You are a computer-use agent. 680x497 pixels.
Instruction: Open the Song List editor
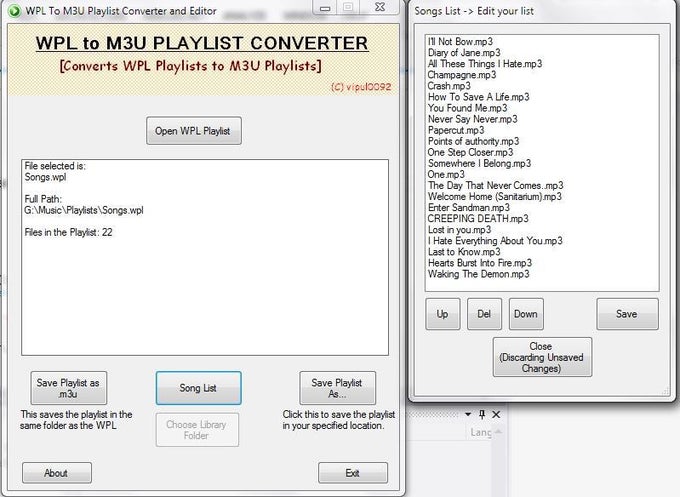tap(196, 387)
